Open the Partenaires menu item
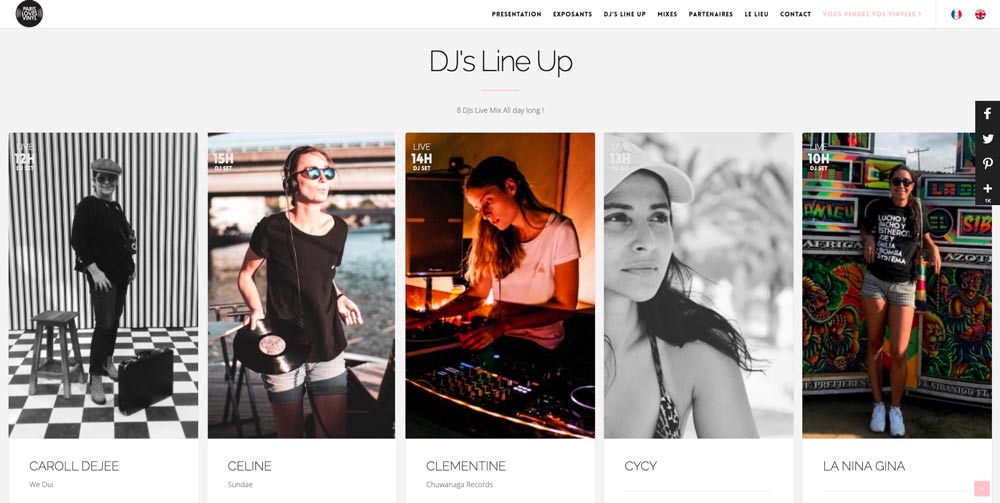1000x503 pixels. 711,14
